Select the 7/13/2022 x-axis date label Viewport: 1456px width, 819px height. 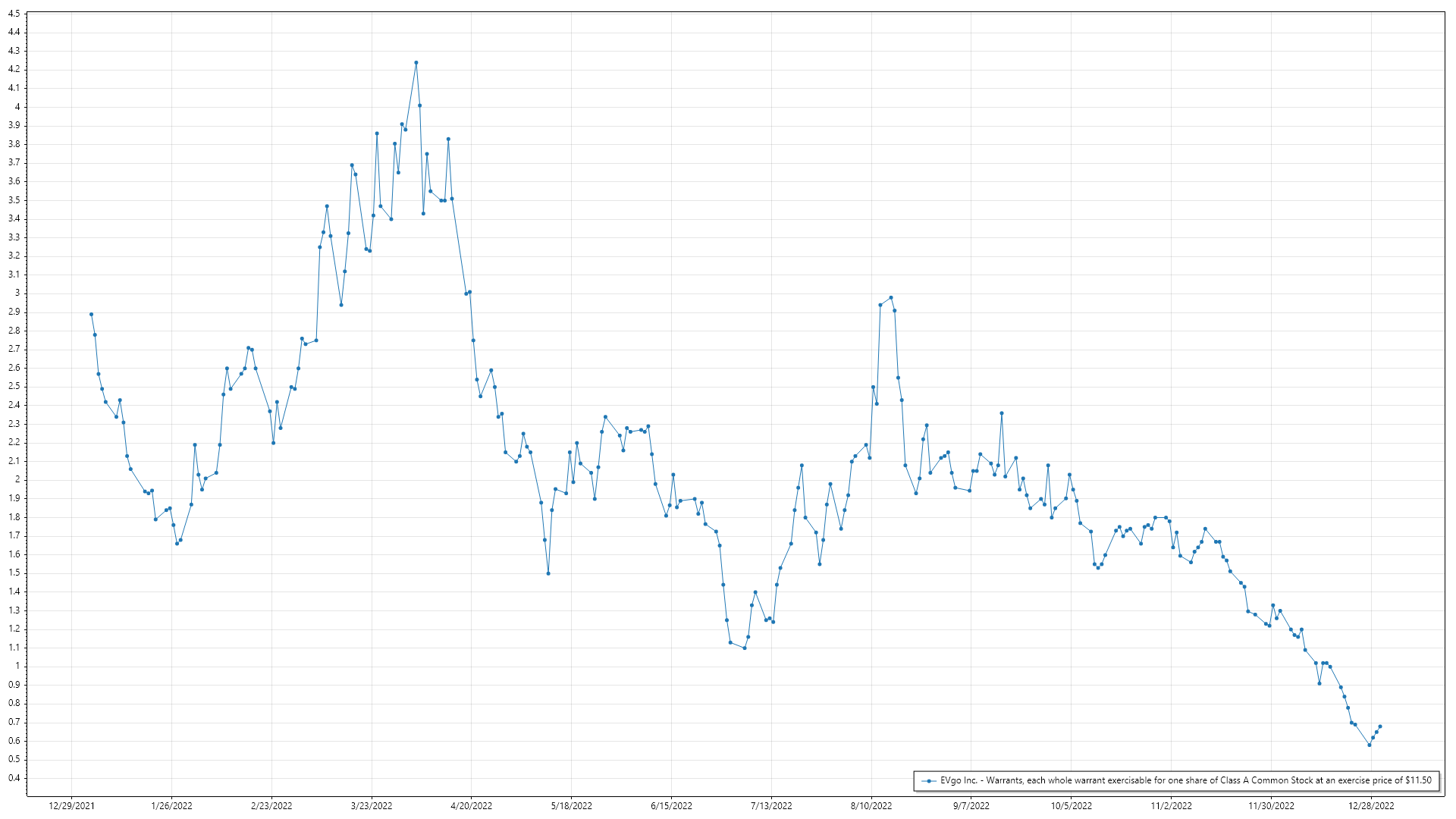click(x=771, y=805)
